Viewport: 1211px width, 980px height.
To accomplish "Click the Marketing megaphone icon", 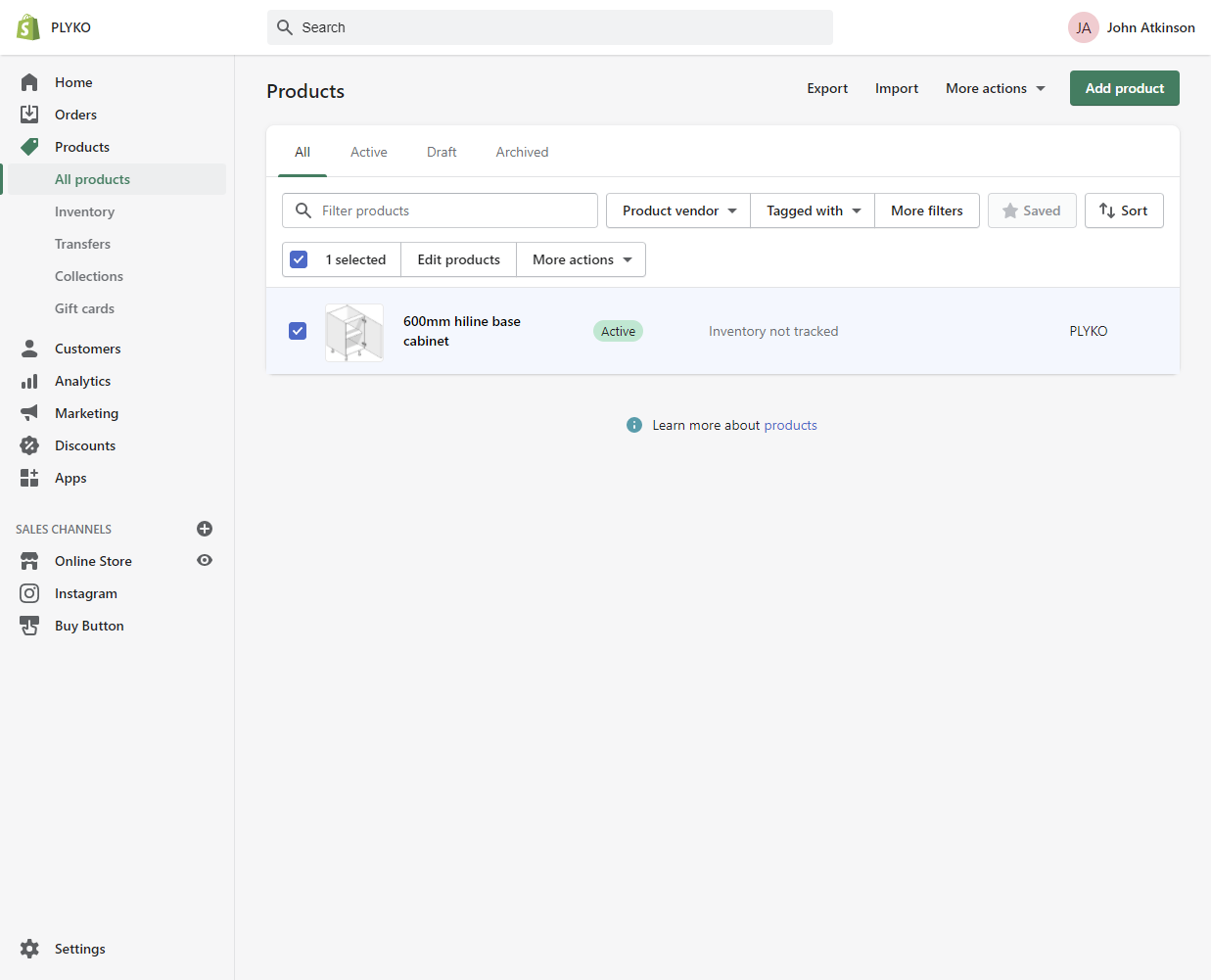I will pos(29,413).
